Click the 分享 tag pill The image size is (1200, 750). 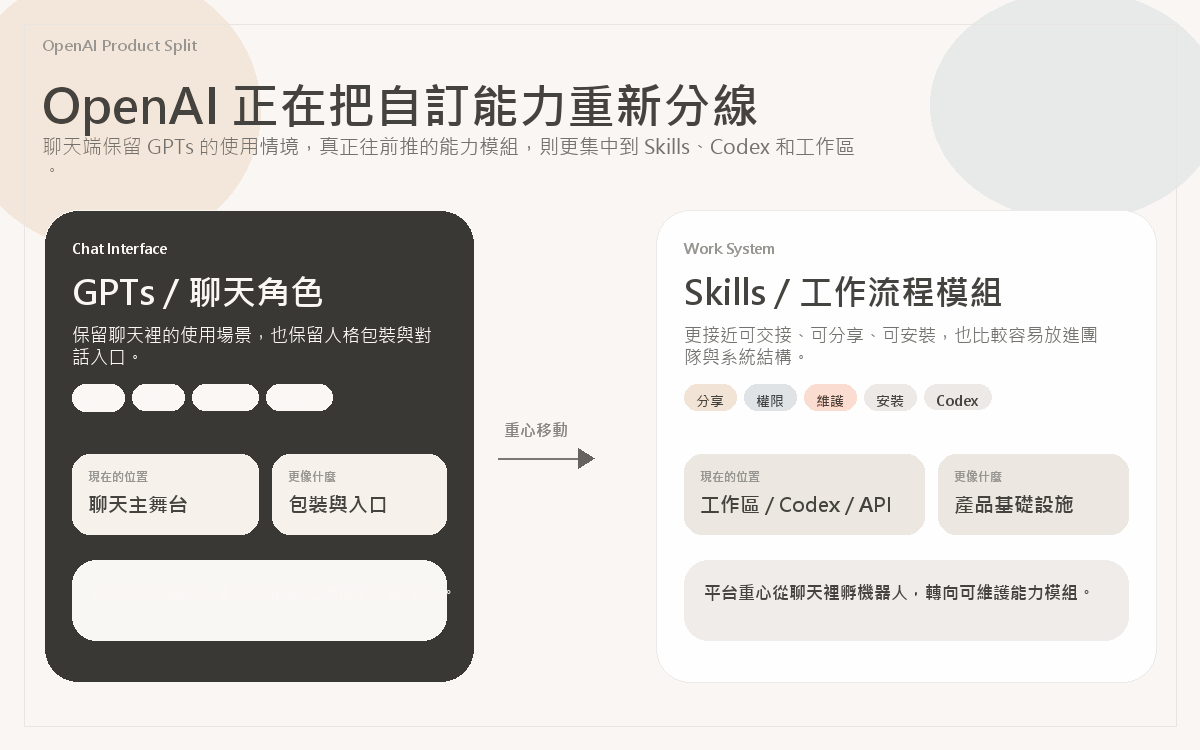[x=710, y=398]
